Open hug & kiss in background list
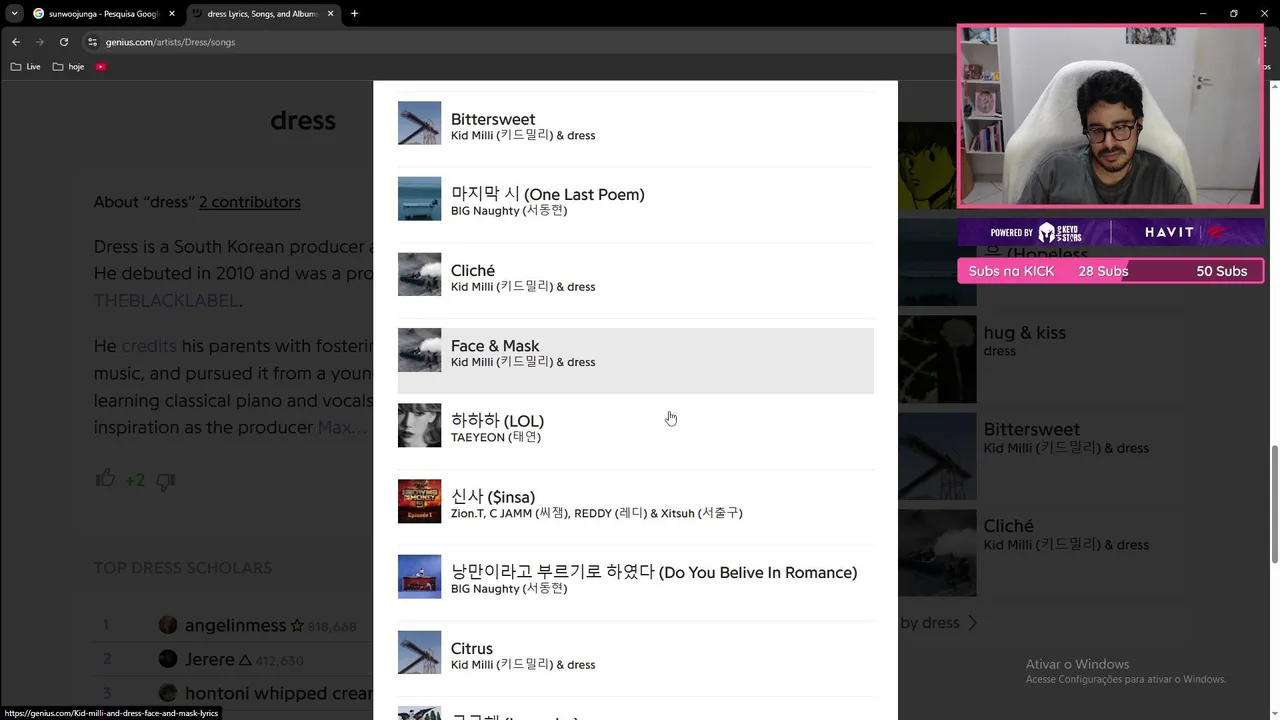1280x720 pixels. [x=1024, y=333]
